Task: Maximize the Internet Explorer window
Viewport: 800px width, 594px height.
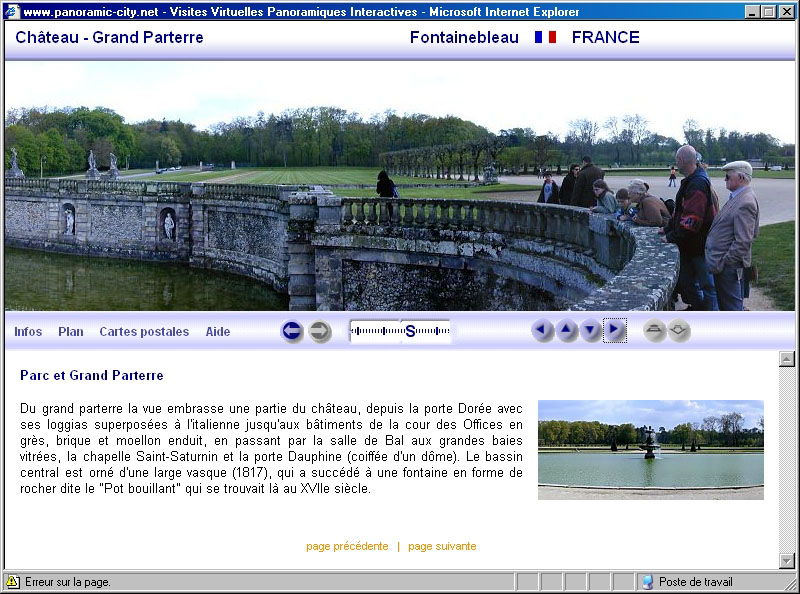Action: 768,12
